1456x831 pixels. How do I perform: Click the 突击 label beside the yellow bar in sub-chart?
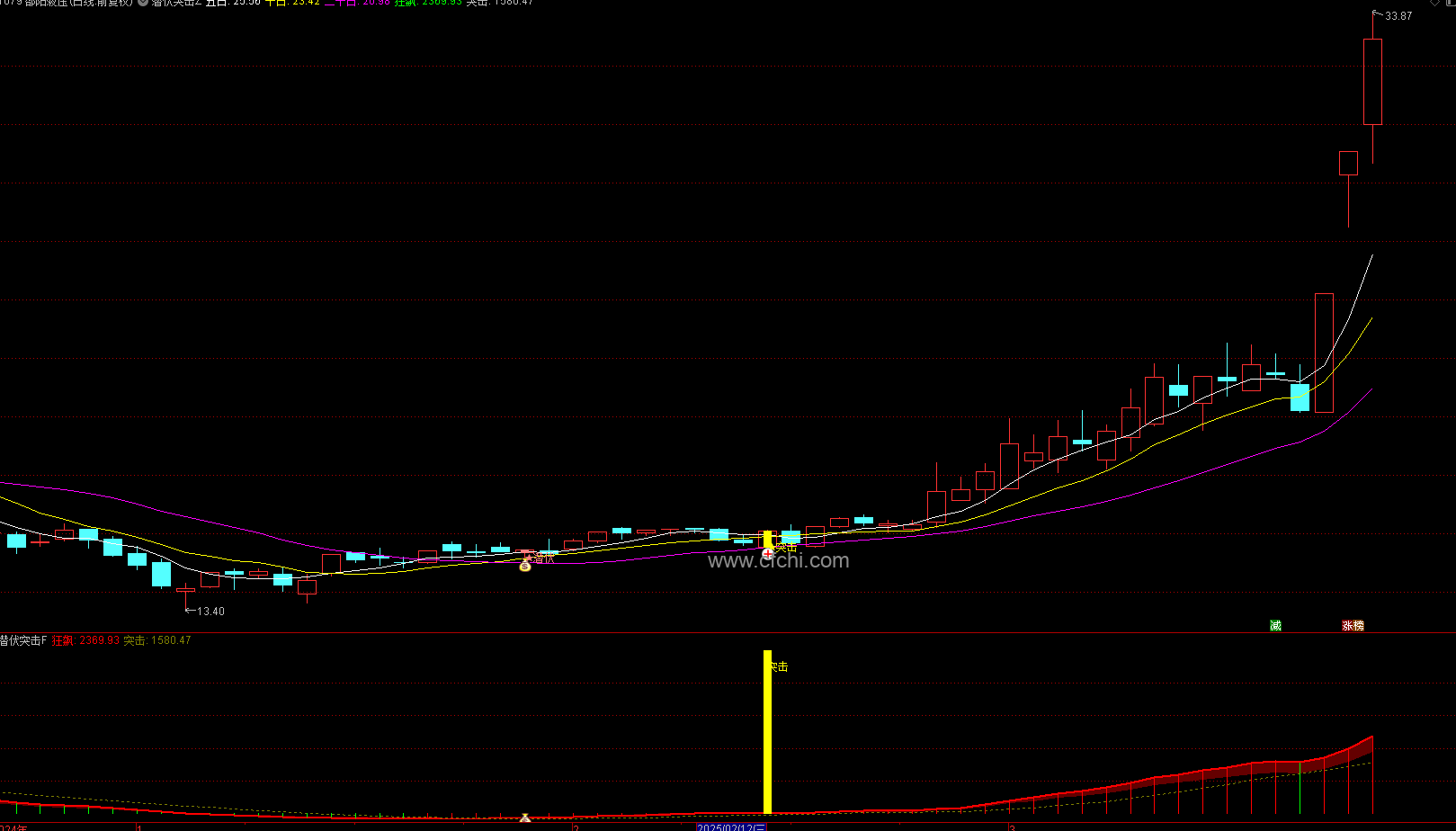pos(778,666)
